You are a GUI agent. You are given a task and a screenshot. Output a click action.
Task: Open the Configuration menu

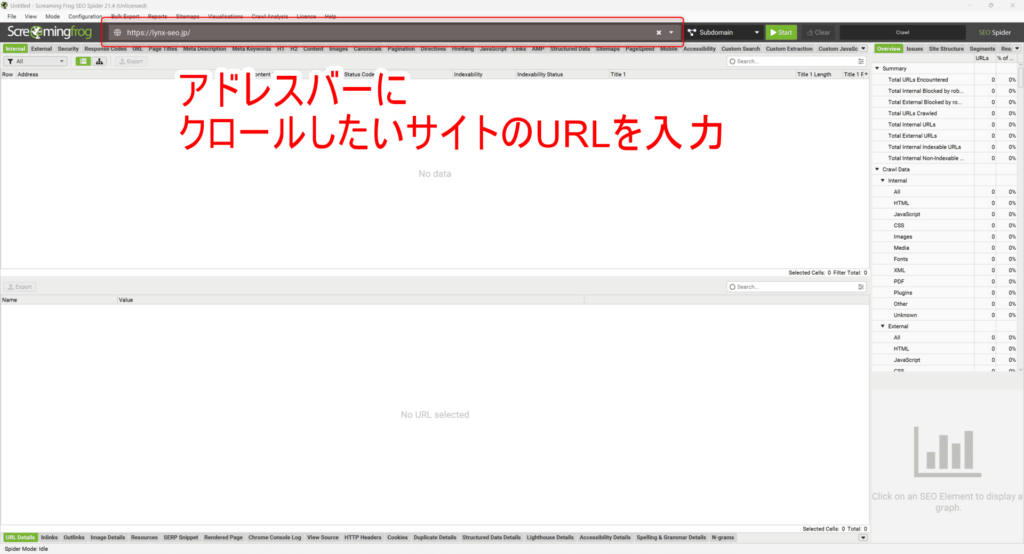click(x=85, y=17)
